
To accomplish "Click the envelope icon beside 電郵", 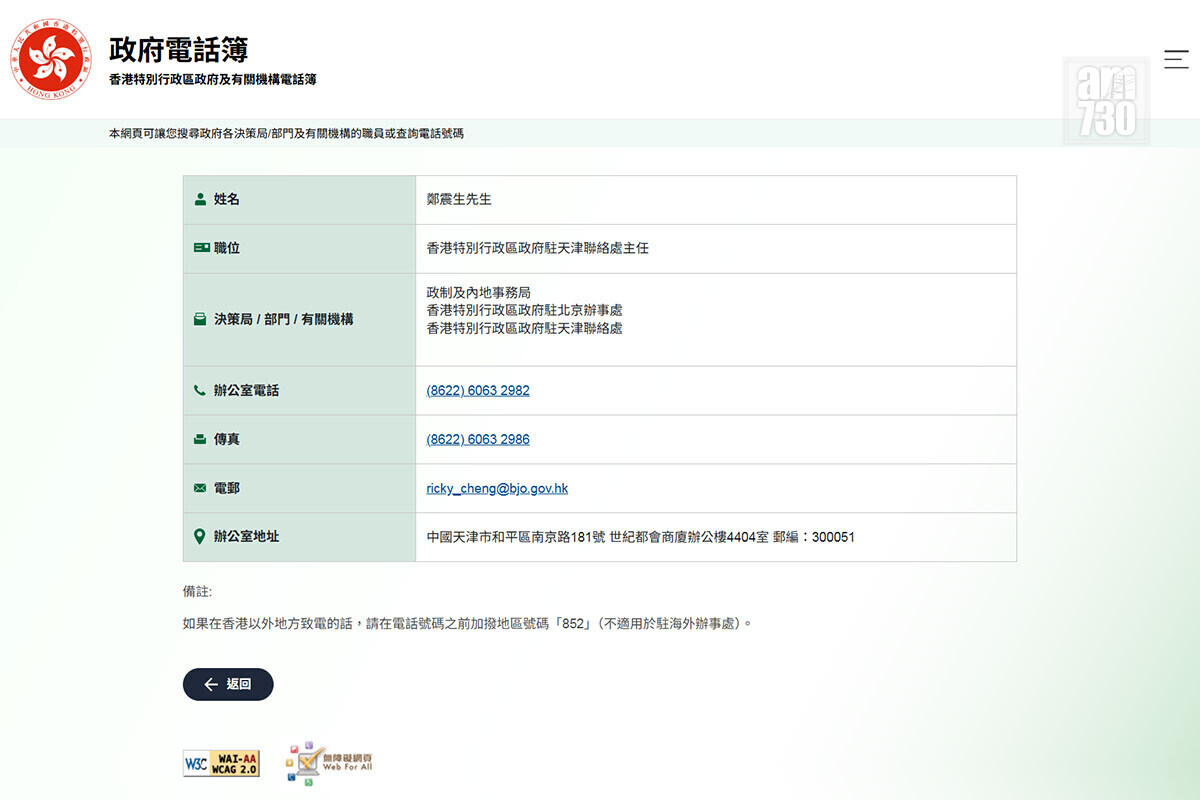I will coord(200,489).
